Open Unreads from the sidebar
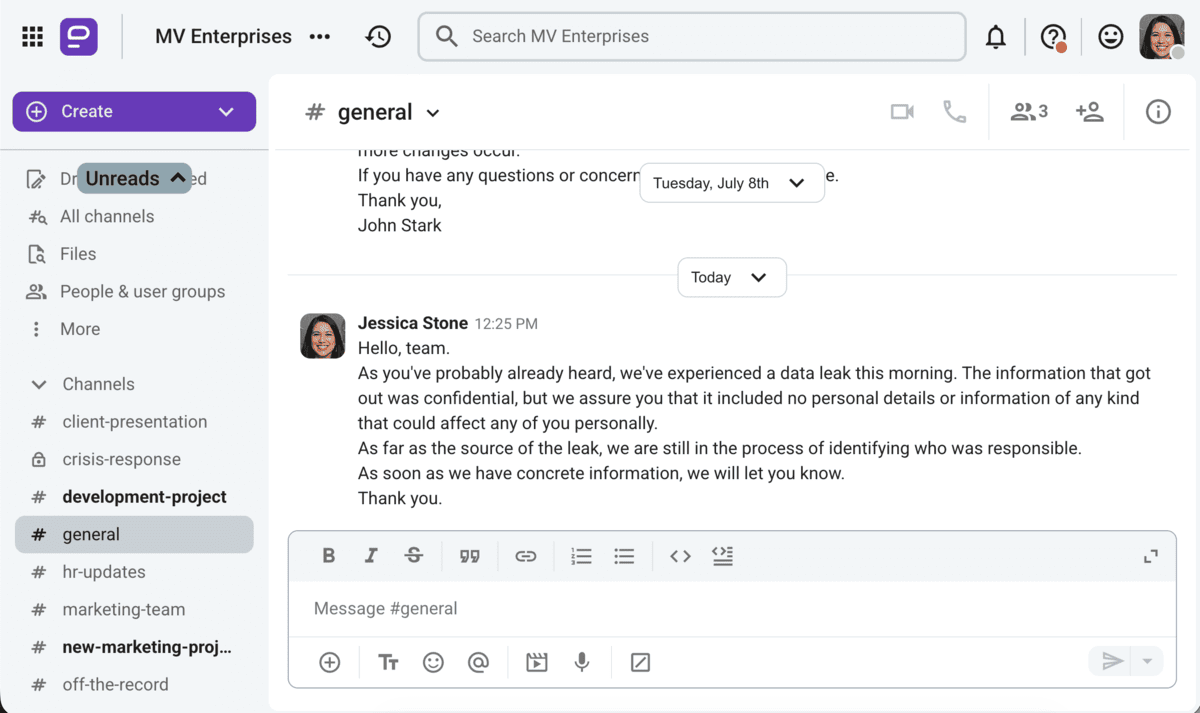1200x713 pixels. [133, 178]
